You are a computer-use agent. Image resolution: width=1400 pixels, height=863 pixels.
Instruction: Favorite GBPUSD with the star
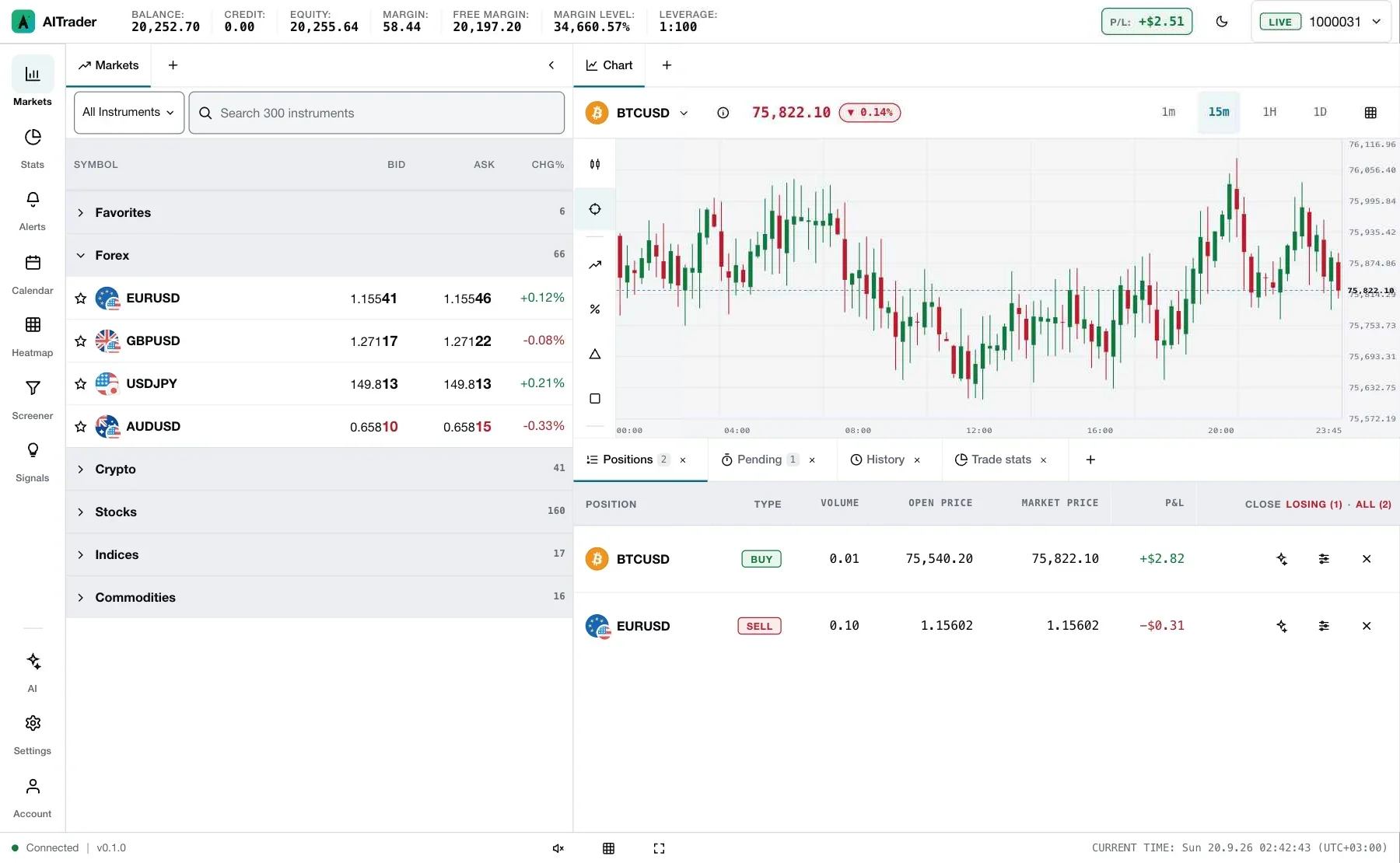point(80,341)
